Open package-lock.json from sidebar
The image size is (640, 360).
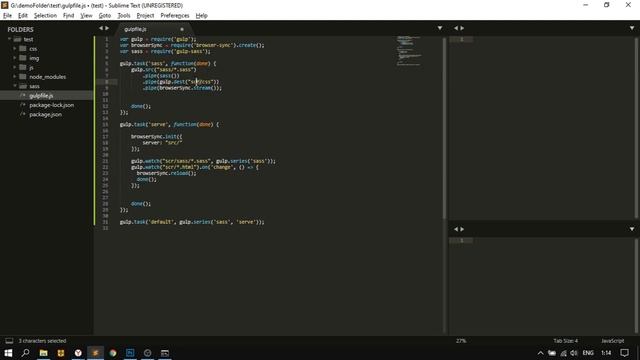pos(51,105)
